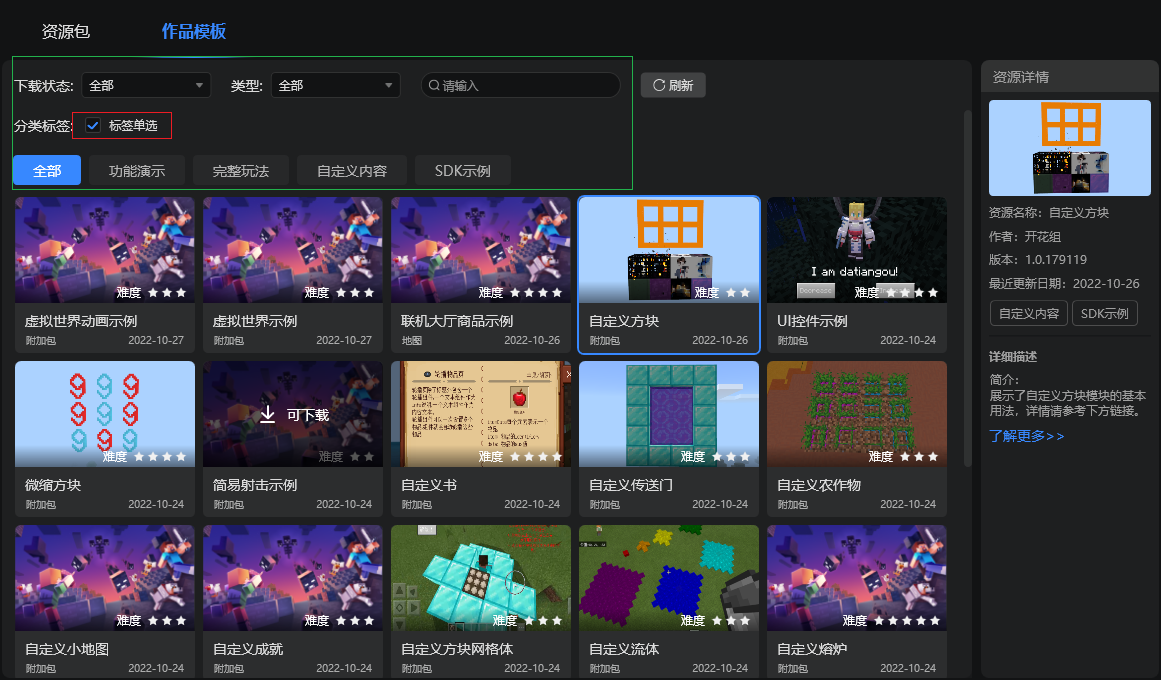
Task: Click 2022-10-27 date on 虚拟世界示例
Action: [x=344, y=340]
